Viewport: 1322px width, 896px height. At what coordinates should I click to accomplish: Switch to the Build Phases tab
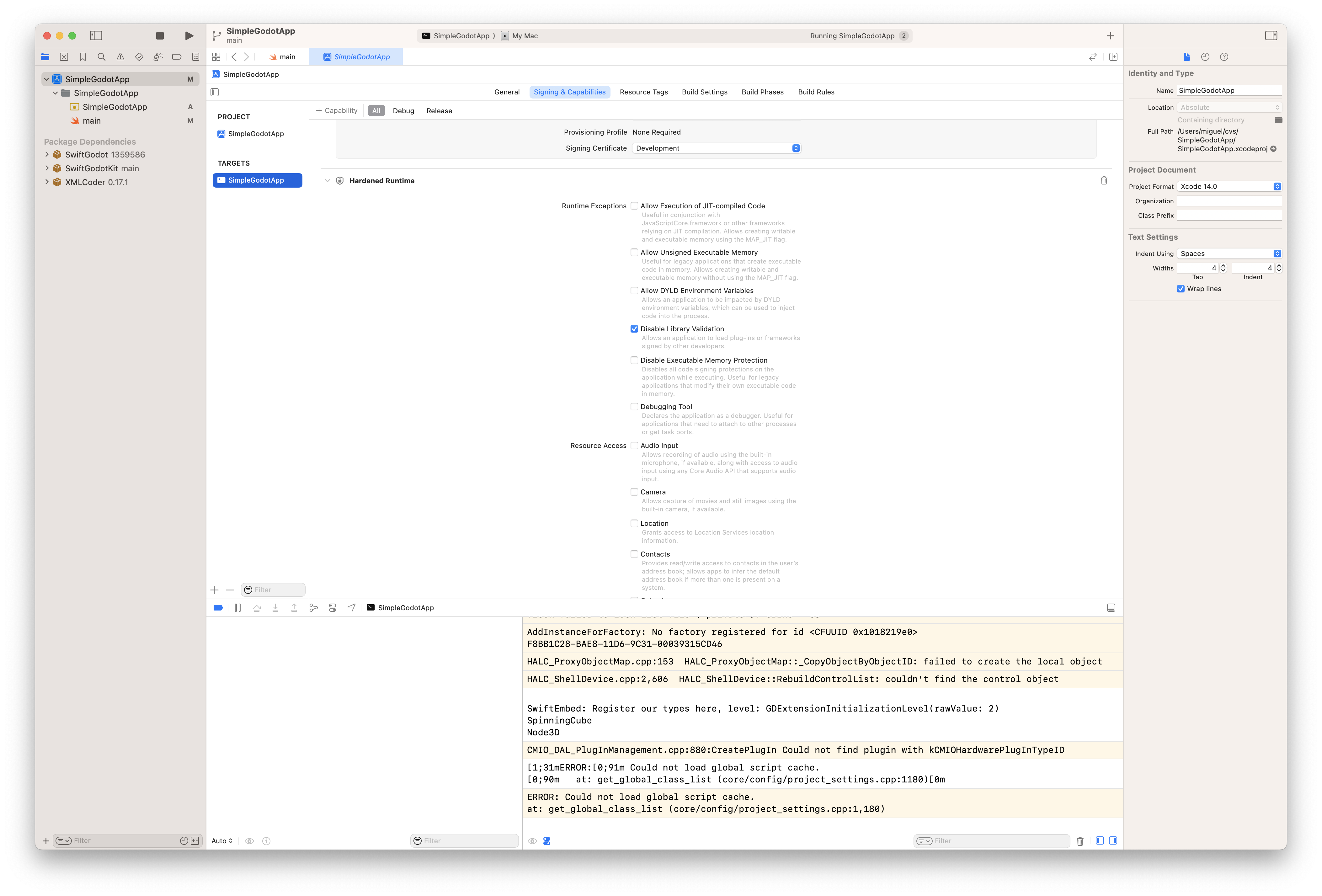tap(762, 92)
